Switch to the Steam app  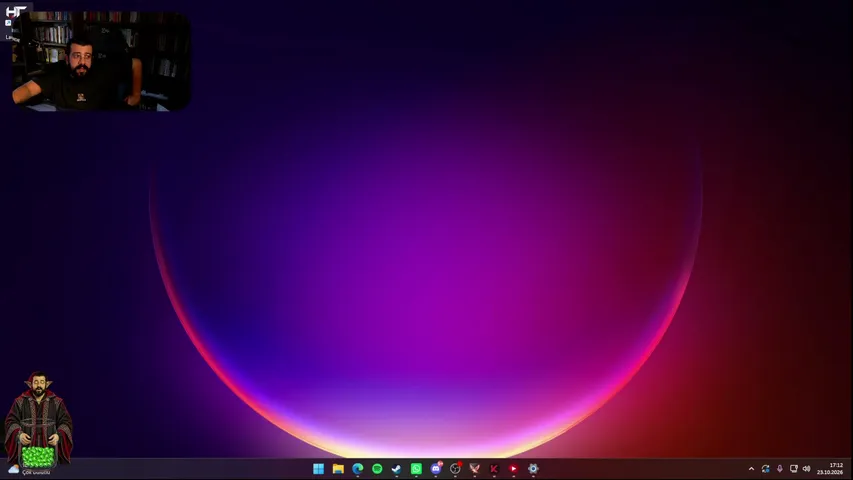point(397,469)
